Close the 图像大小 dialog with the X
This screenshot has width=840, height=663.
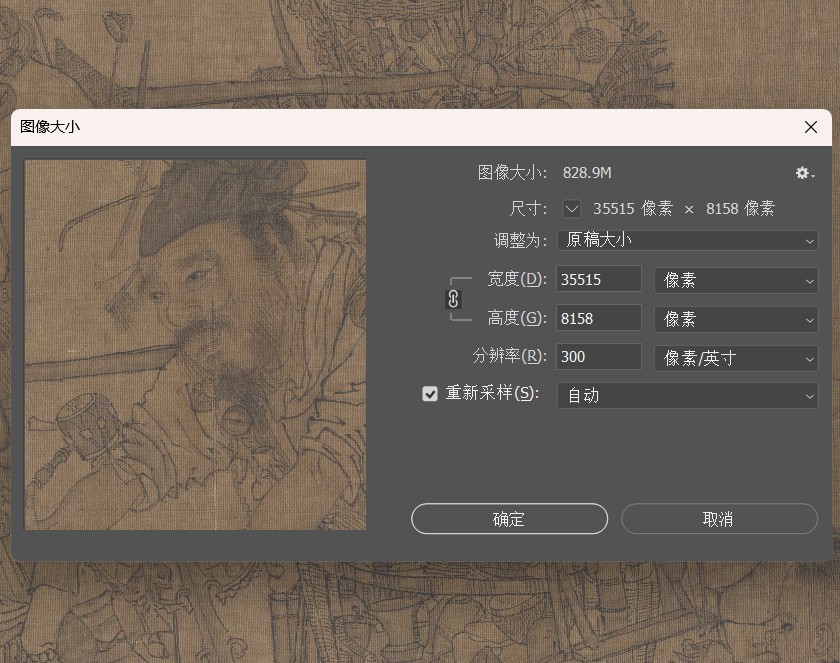coord(811,127)
